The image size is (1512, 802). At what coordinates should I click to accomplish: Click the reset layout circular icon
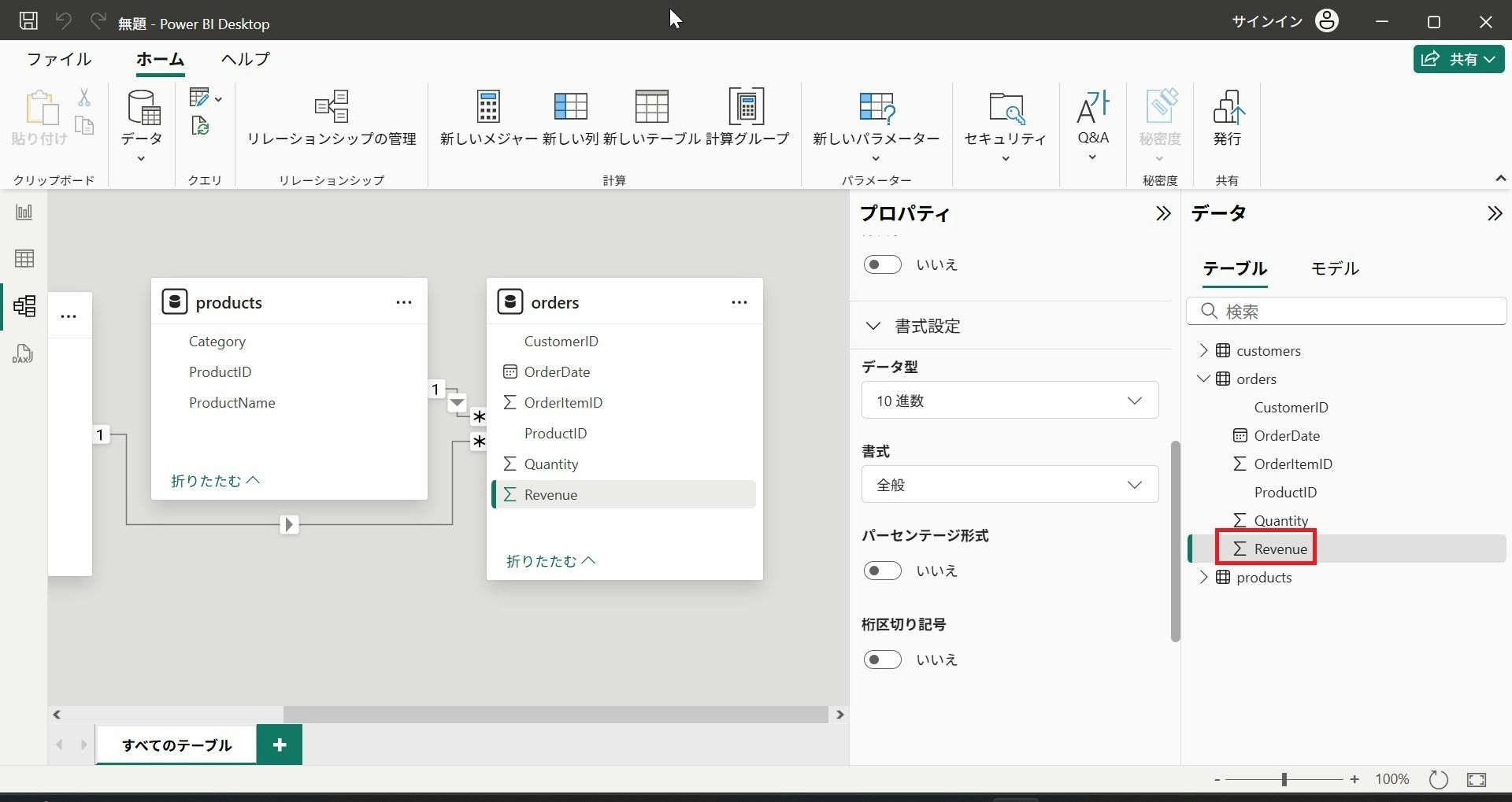click(x=1439, y=779)
